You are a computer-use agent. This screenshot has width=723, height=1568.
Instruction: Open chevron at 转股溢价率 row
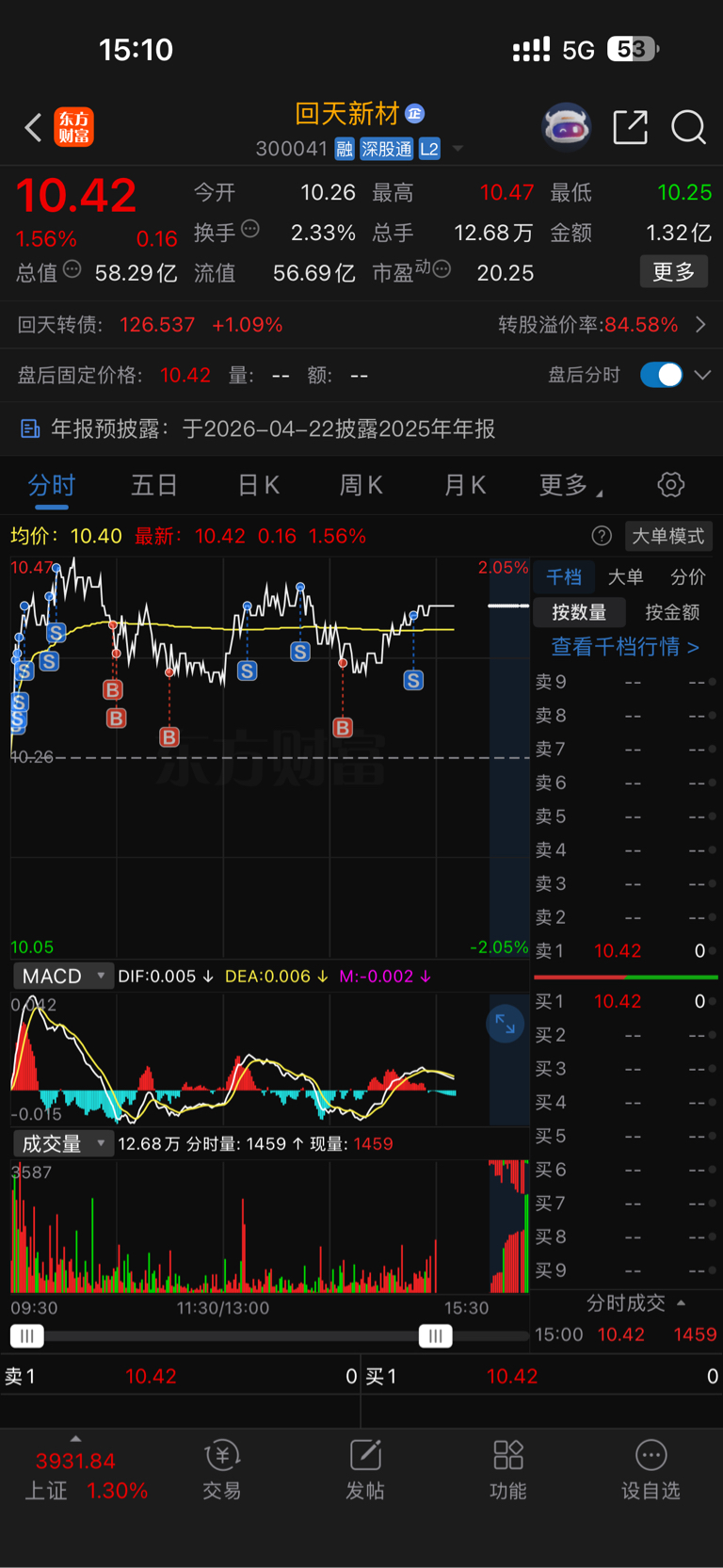tap(700, 325)
